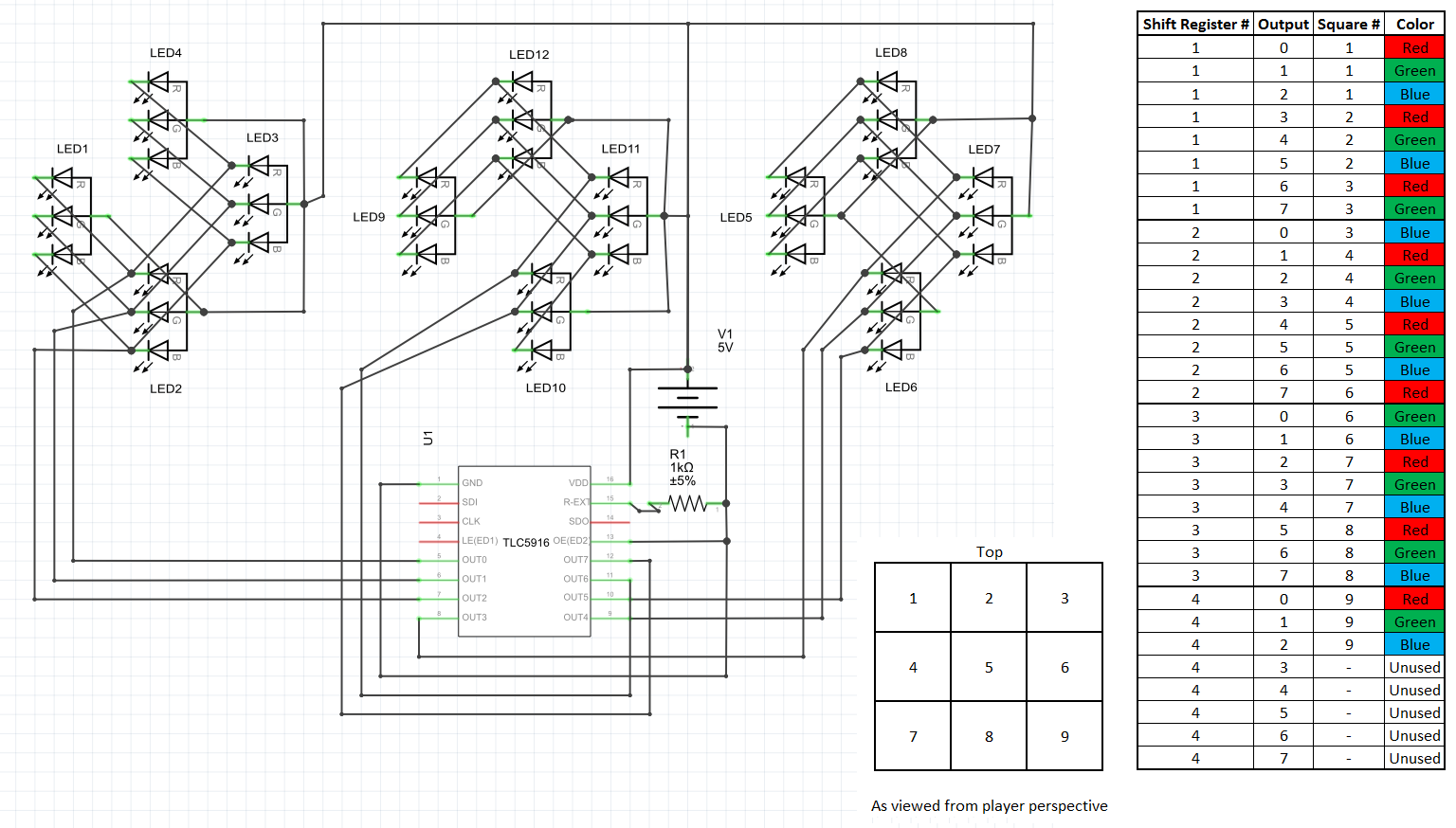Click the R-EXT pin label

point(576,502)
